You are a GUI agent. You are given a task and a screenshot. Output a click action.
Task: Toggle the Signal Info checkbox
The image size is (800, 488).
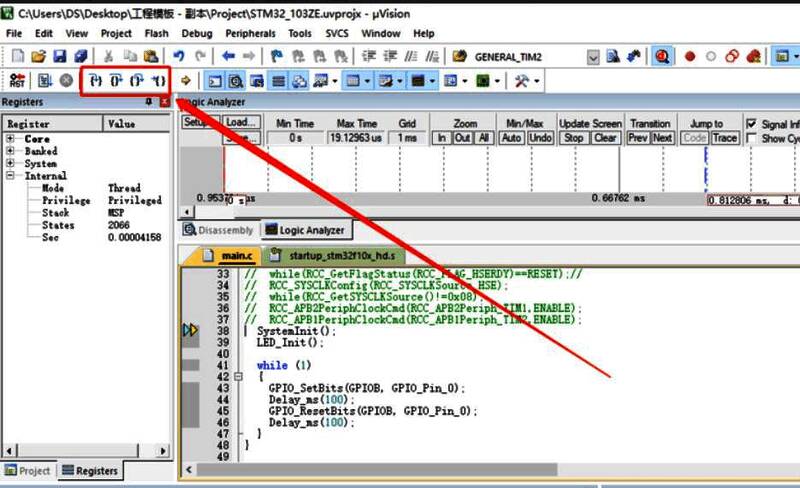752,124
